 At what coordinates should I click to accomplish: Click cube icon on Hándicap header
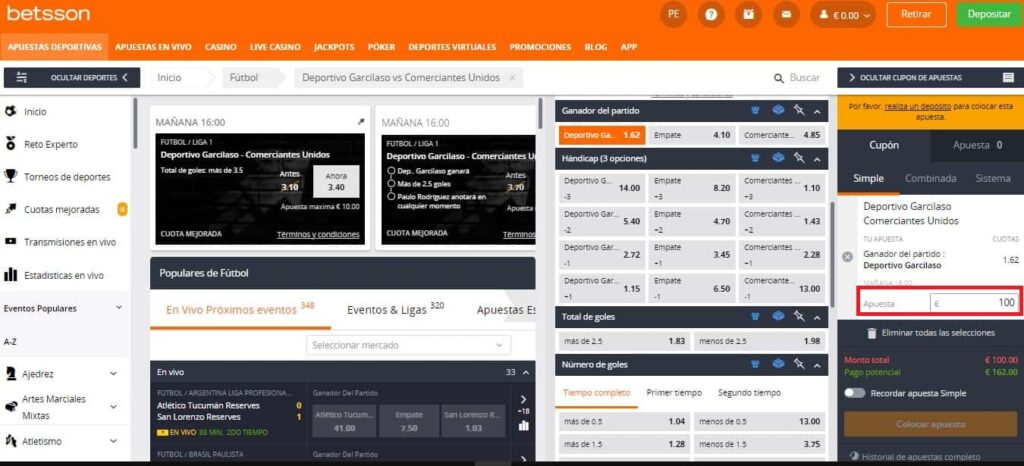(x=778, y=158)
